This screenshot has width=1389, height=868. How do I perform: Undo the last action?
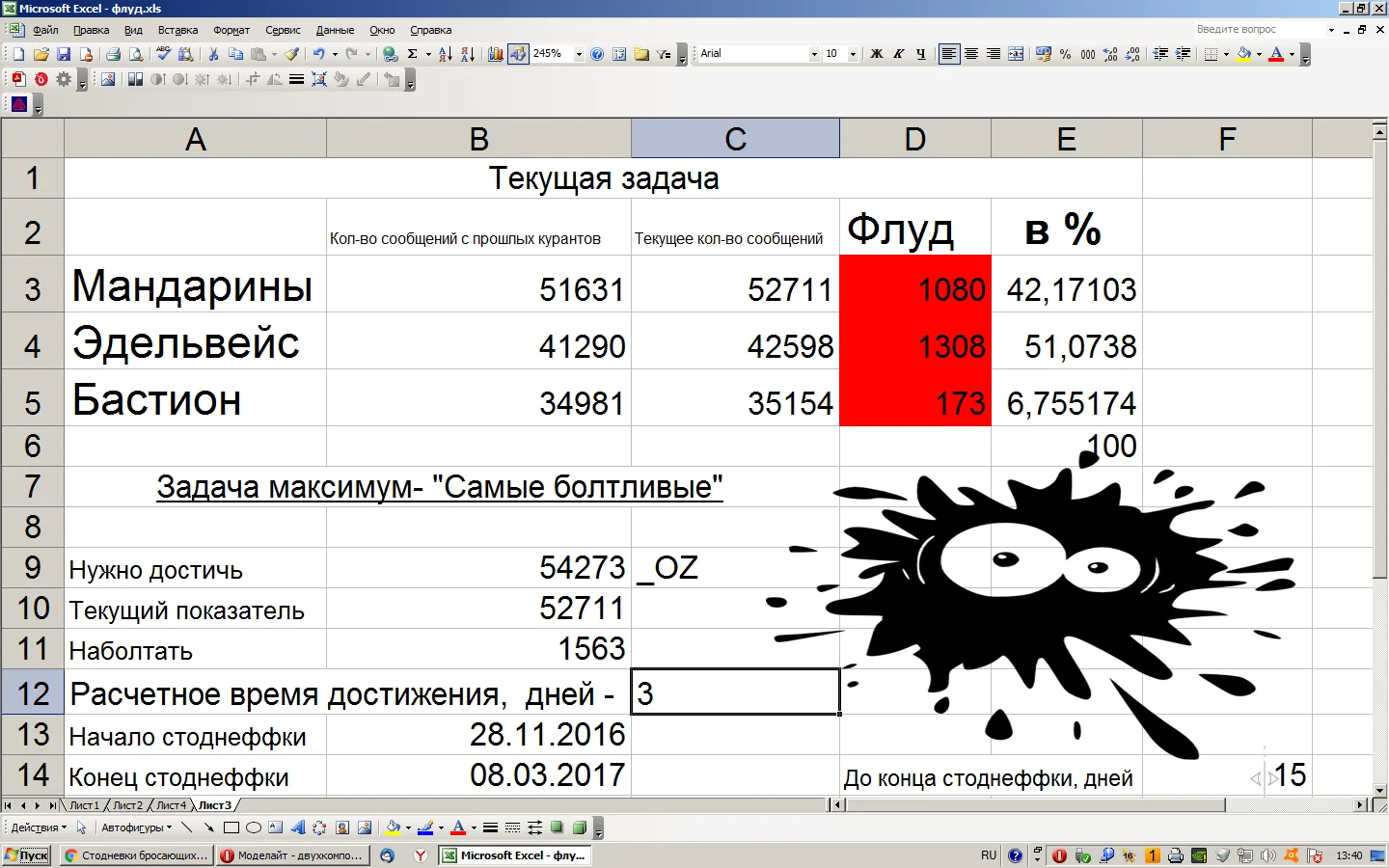pyautogui.click(x=318, y=54)
